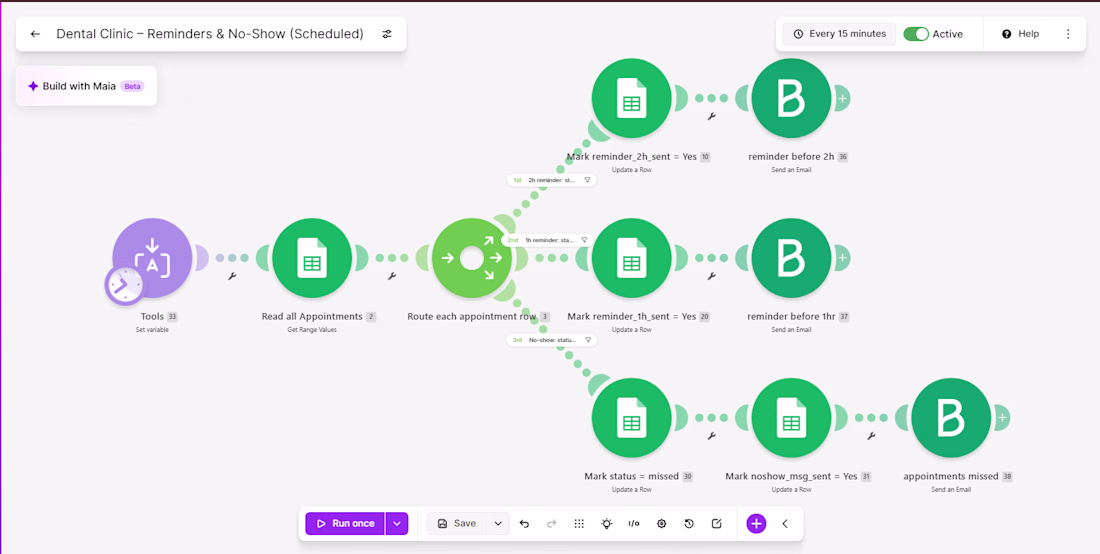Click the clock schedule icon on Tools module

pyautogui.click(x=124, y=285)
